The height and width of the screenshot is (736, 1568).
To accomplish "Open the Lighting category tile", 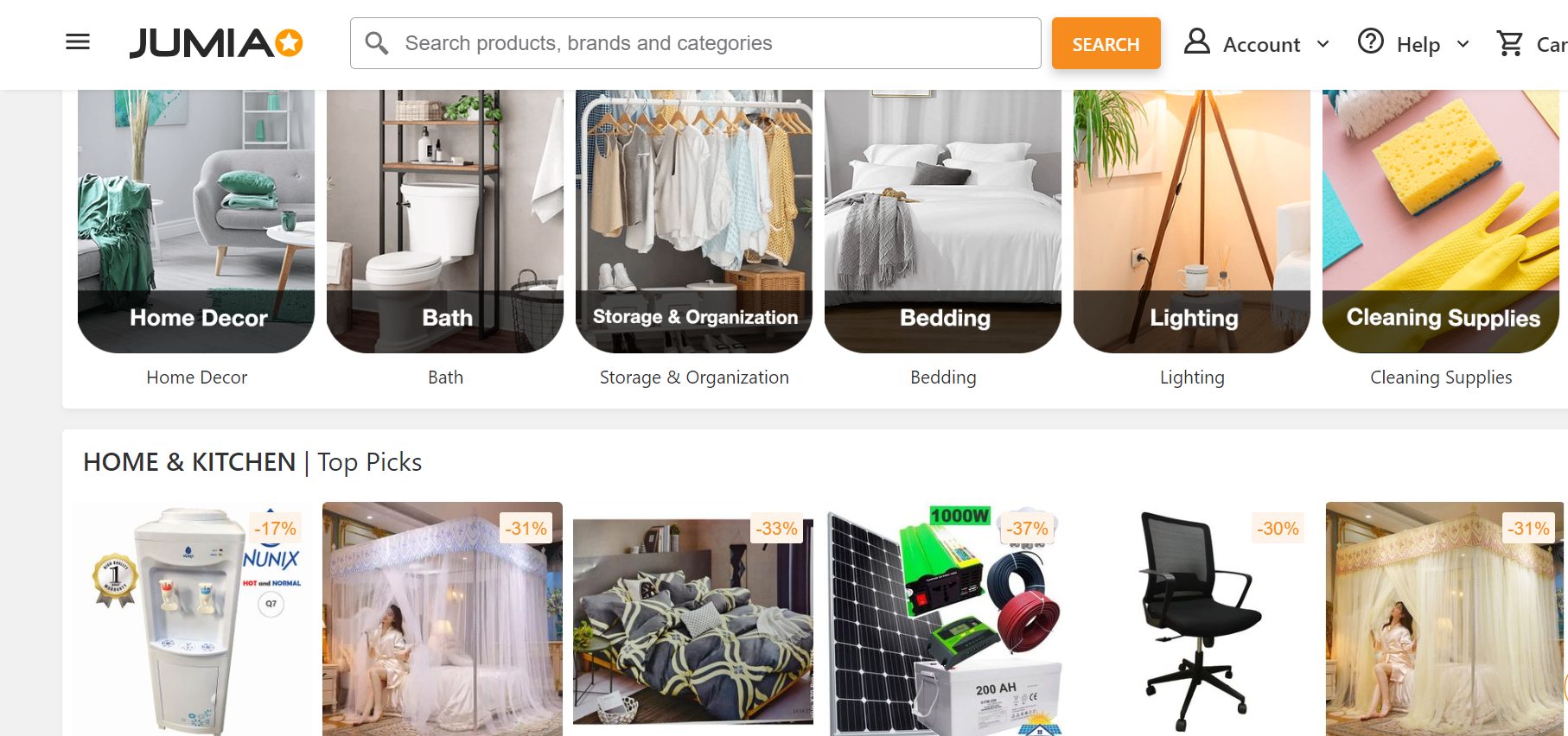I will (x=1192, y=221).
